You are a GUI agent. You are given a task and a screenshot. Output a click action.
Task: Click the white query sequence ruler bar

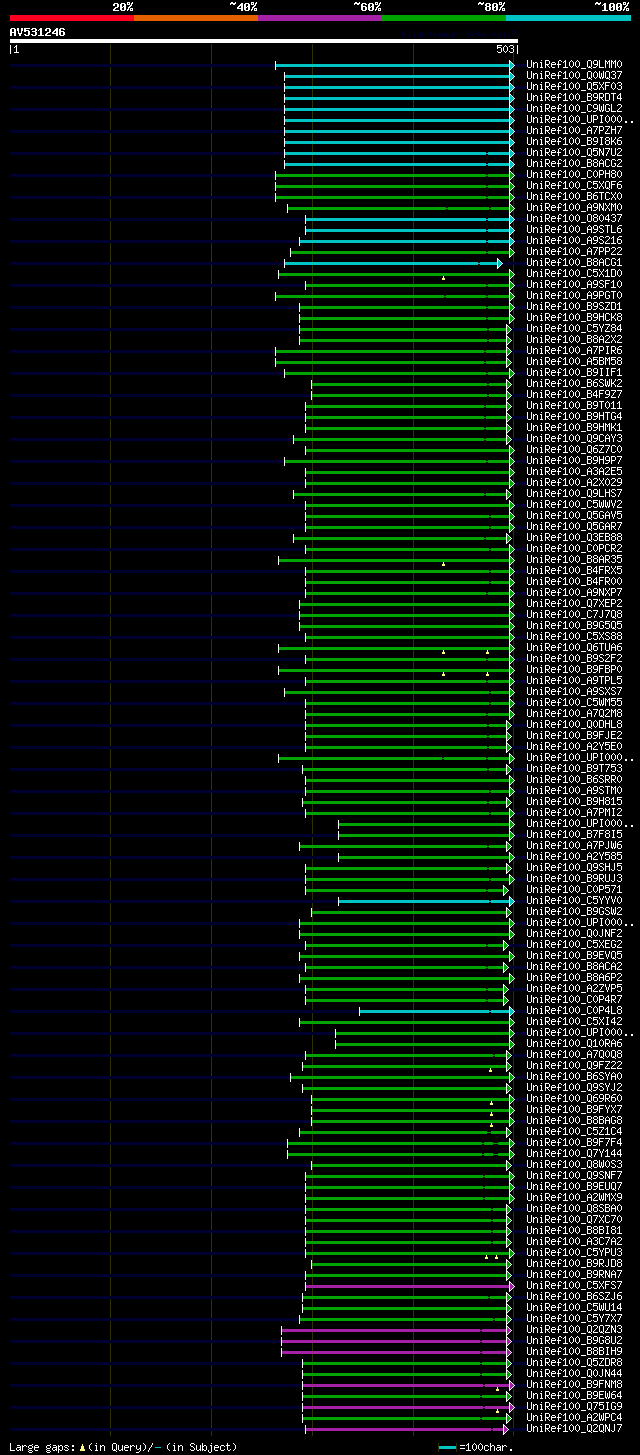pos(264,41)
